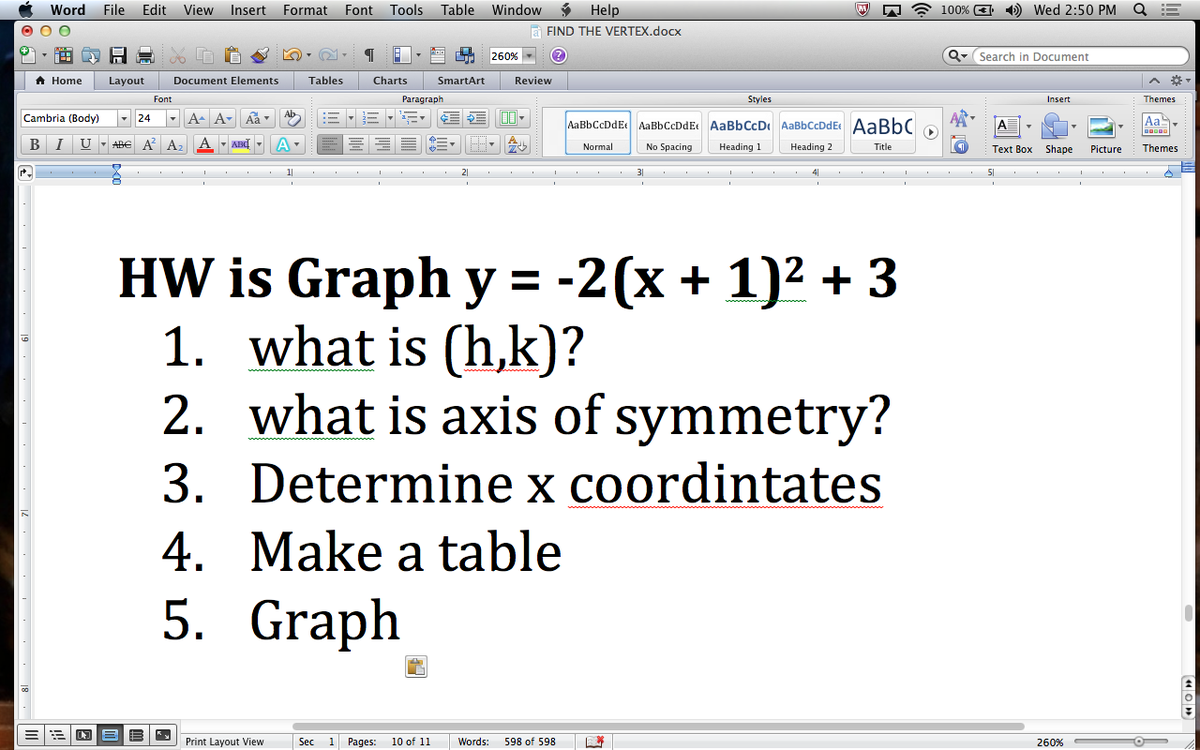Open the font name dropdown
The image size is (1200, 750).
tap(124, 119)
